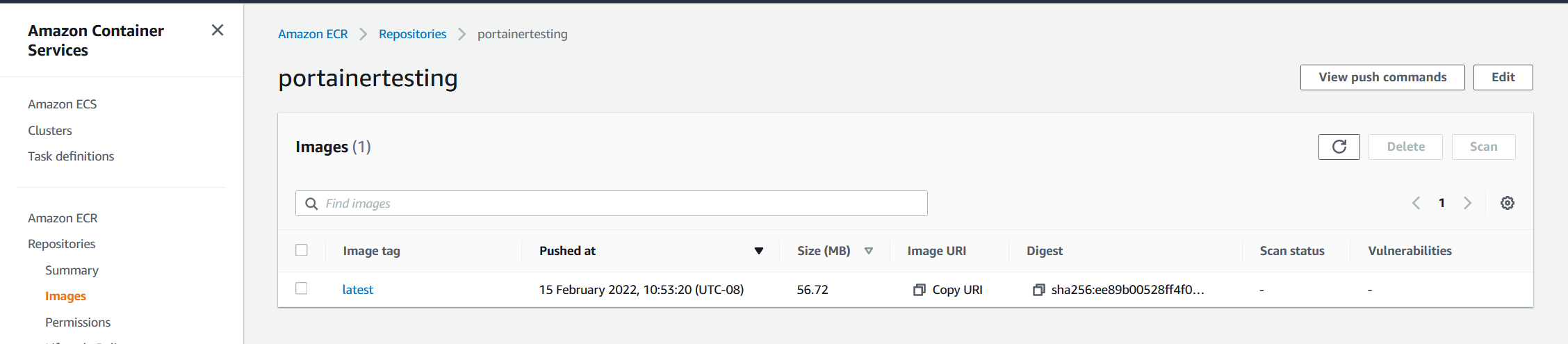1568x344 pixels.
Task: Close the Amazon Container Services sidebar
Action: click(218, 30)
